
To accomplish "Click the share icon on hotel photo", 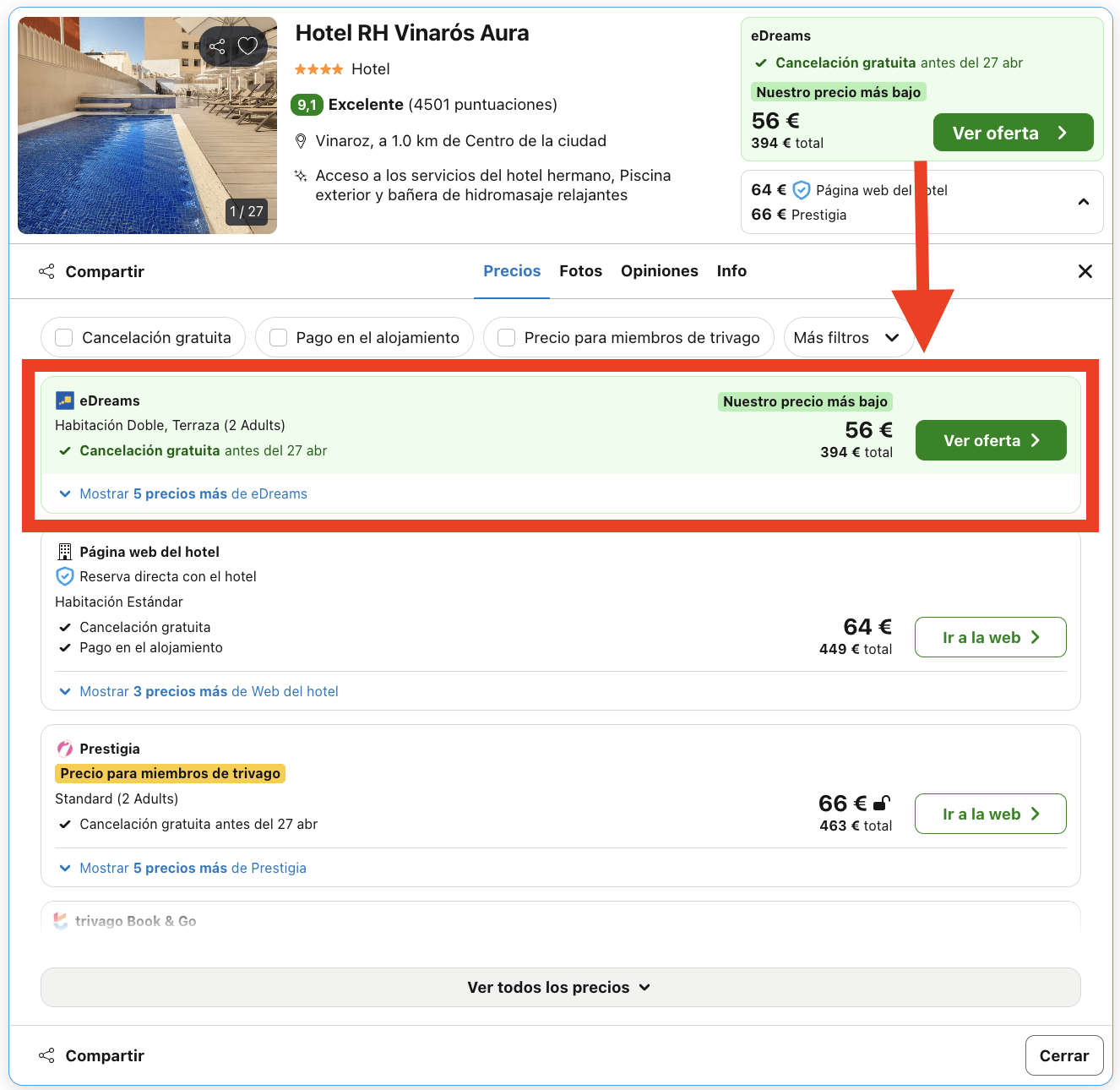I will coord(217,46).
